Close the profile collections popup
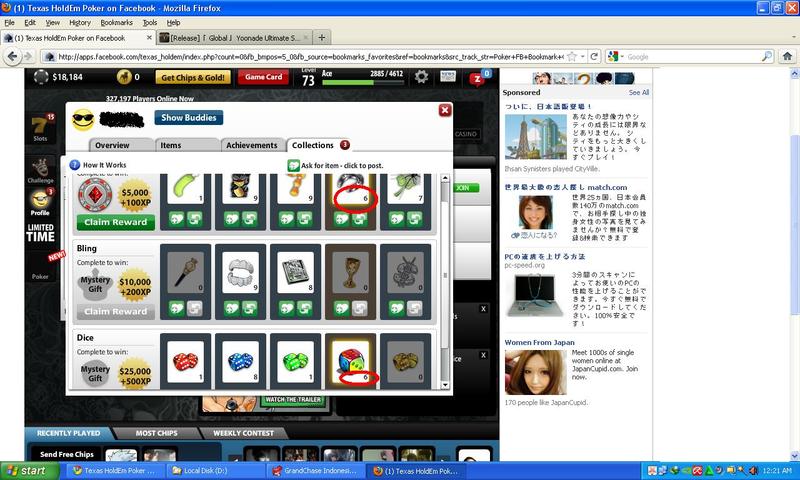 [445, 110]
